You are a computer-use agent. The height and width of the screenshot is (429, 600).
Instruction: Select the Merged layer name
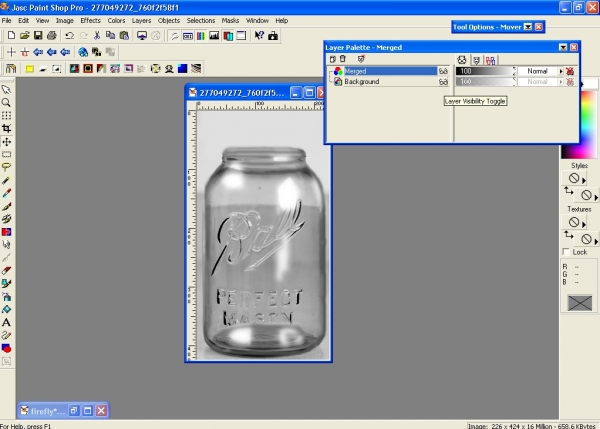355,71
